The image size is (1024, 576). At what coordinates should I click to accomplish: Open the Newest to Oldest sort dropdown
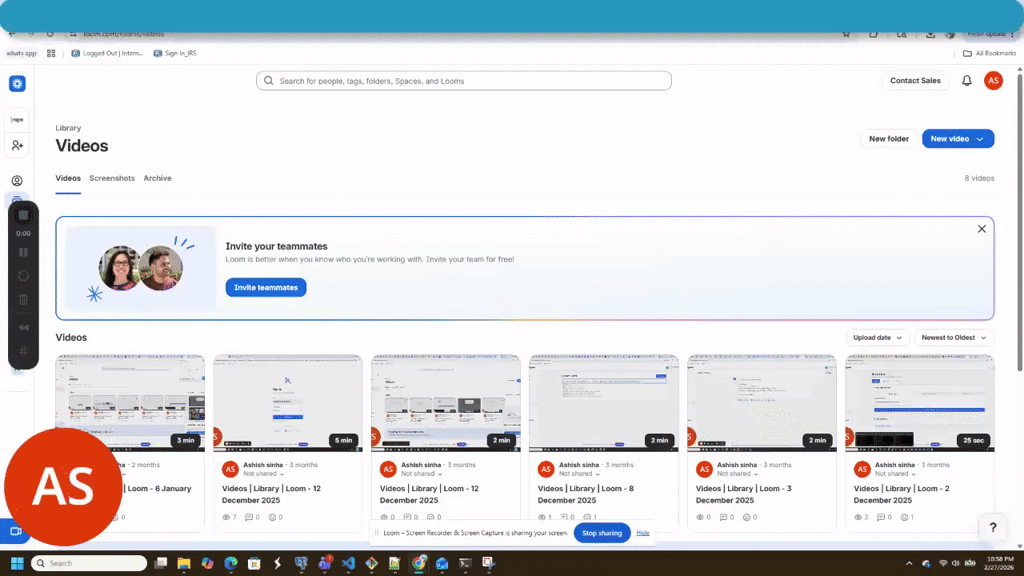(953, 338)
